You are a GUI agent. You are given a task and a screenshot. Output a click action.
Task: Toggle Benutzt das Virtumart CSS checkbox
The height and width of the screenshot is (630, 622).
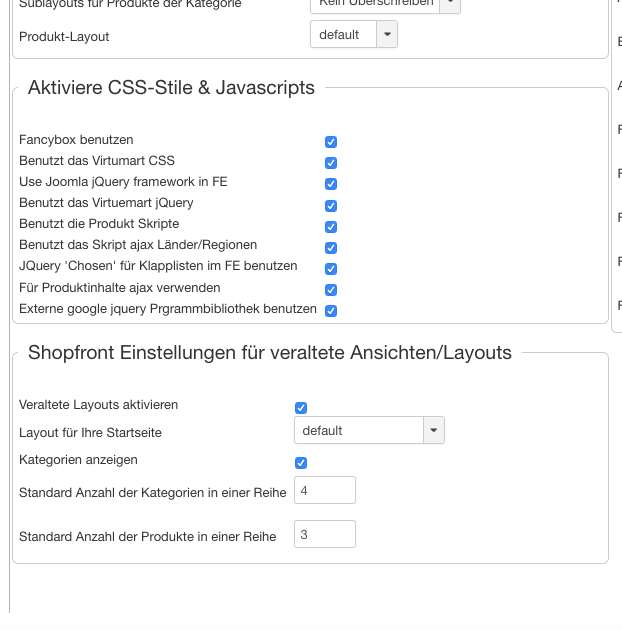pos(331,163)
